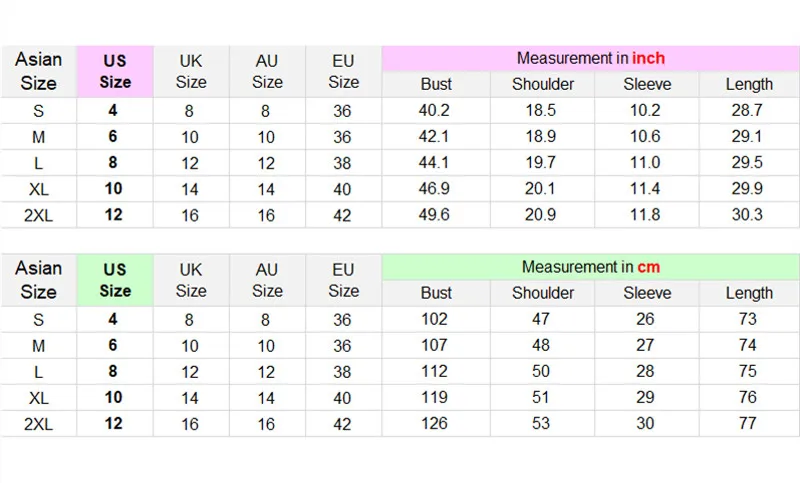Click the 11.0 sleeve measurement
This screenshot has height=483, width=800.
(x=646, y=163)
